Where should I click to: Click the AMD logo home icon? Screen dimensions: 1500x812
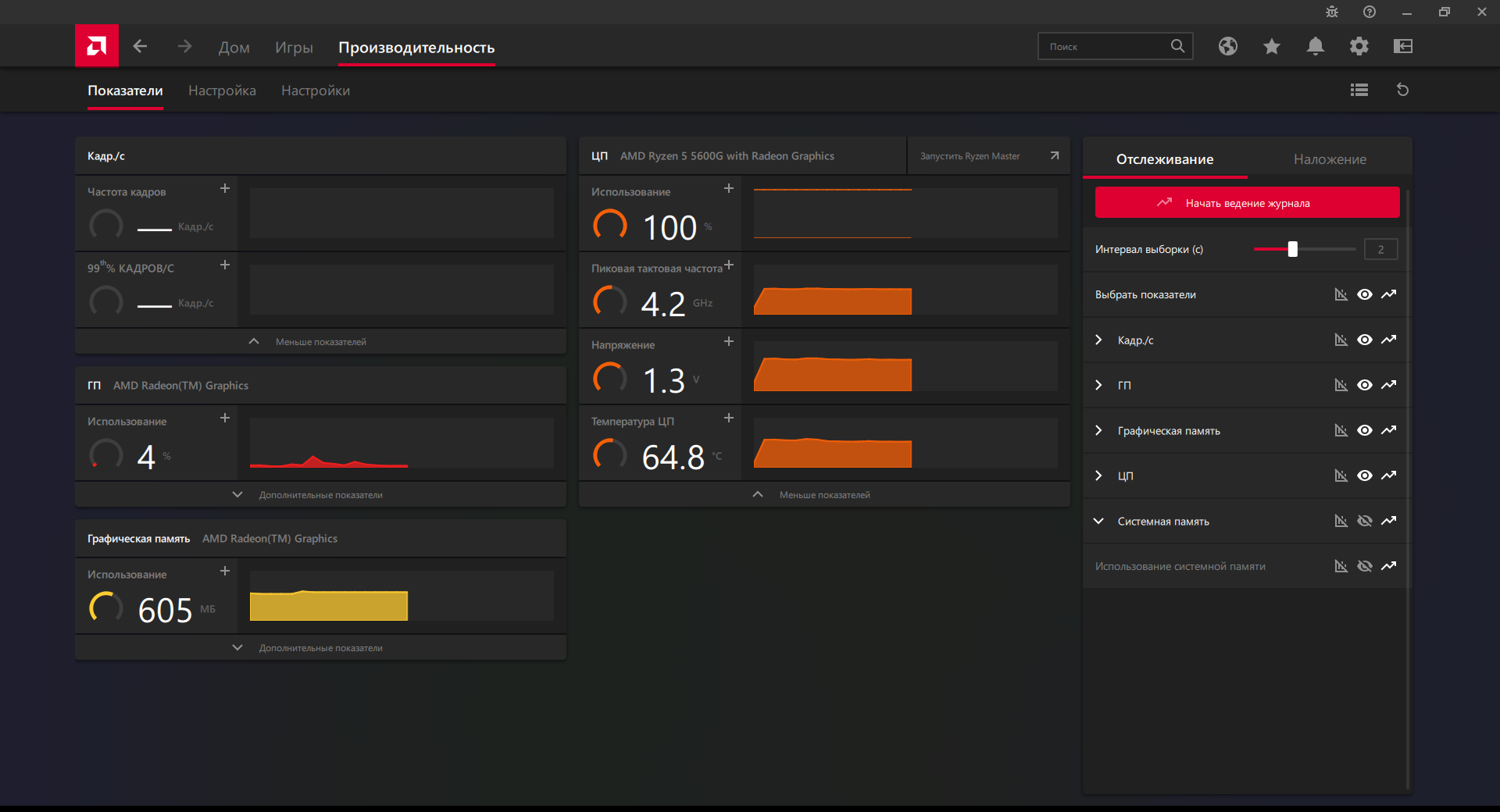pos(97,46)
